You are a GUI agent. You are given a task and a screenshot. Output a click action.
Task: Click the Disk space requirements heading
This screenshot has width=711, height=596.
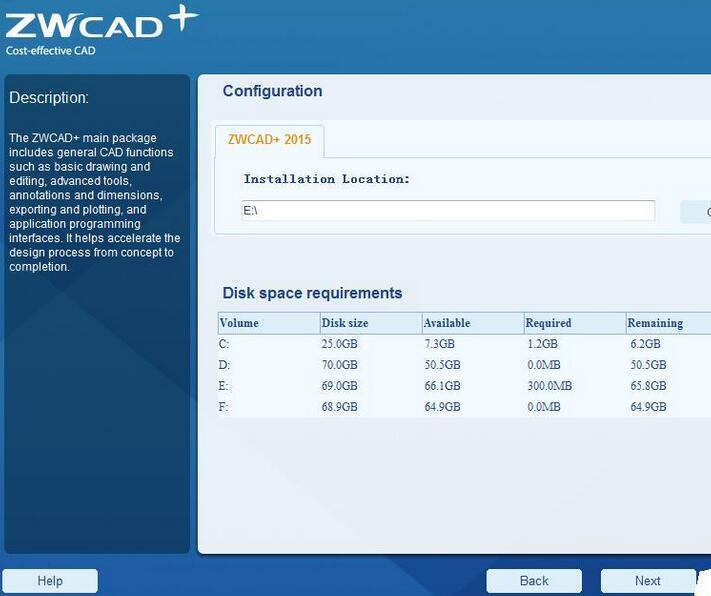click(312, 293)
